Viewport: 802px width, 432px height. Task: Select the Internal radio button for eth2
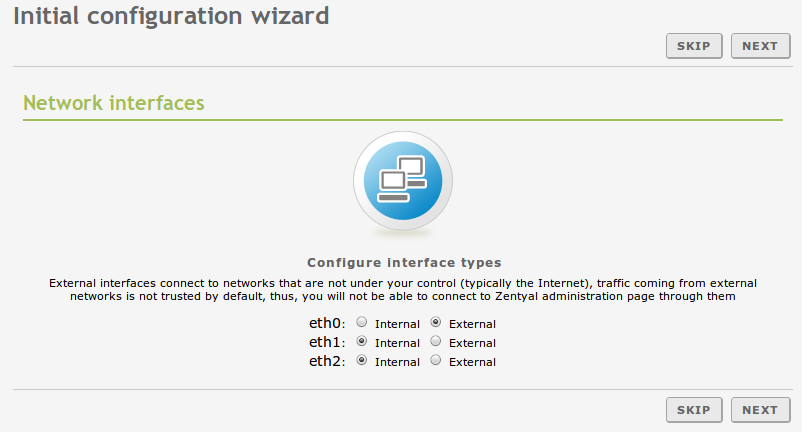click(362, 361)
